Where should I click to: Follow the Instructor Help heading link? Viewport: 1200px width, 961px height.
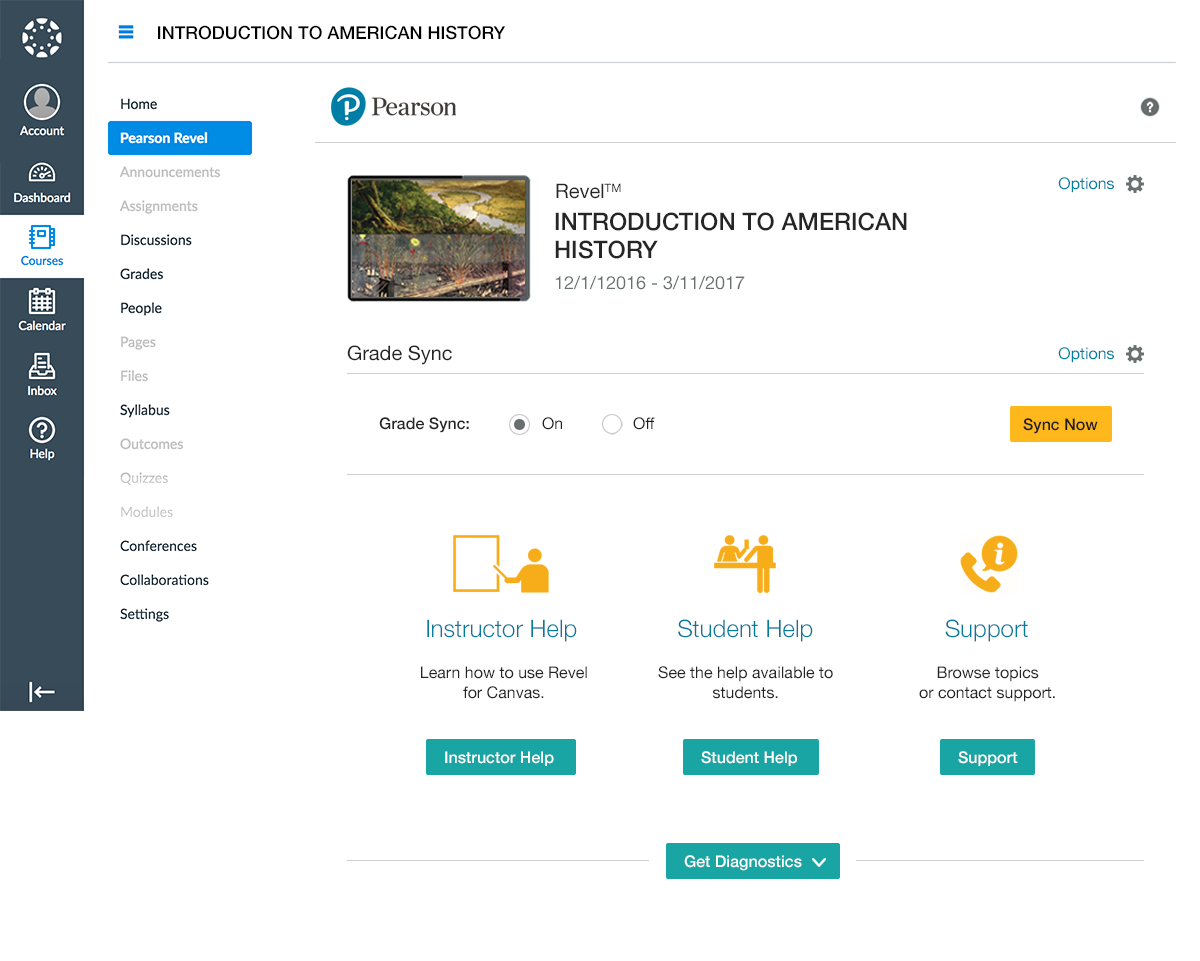pyautogui.click(x=501, y=629)
